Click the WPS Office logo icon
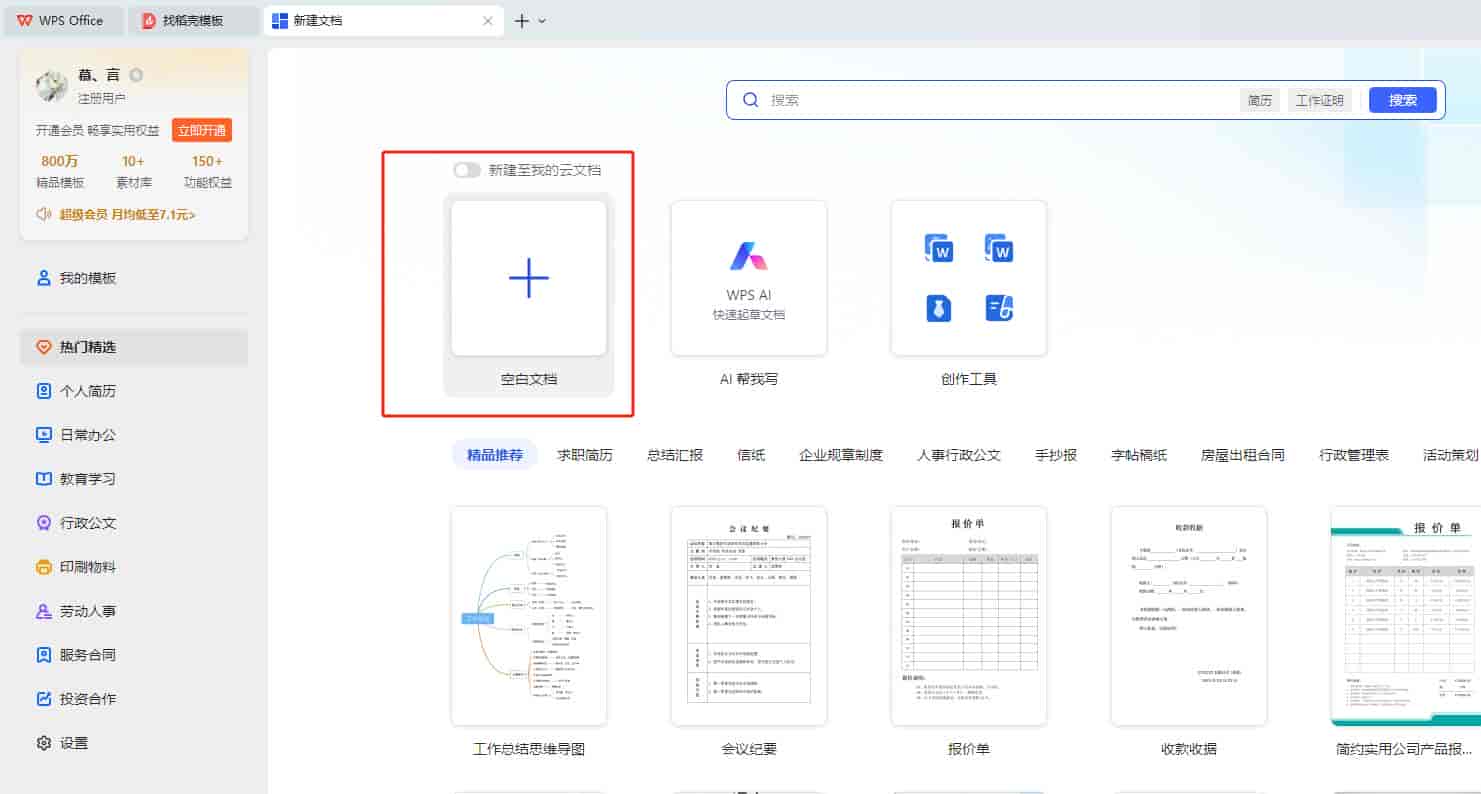The width and height of the screenshot is (1481, 794). click(24, 20)
